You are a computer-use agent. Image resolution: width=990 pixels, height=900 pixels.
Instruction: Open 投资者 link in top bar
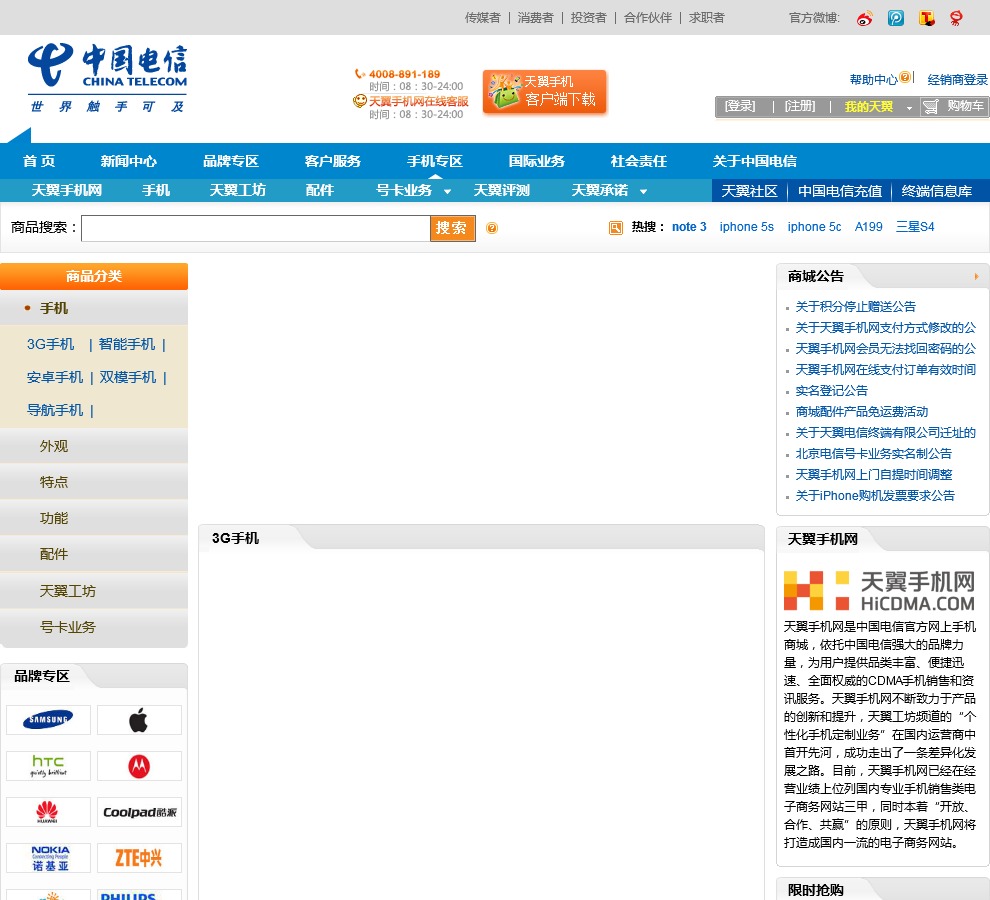tap(588, 18)
